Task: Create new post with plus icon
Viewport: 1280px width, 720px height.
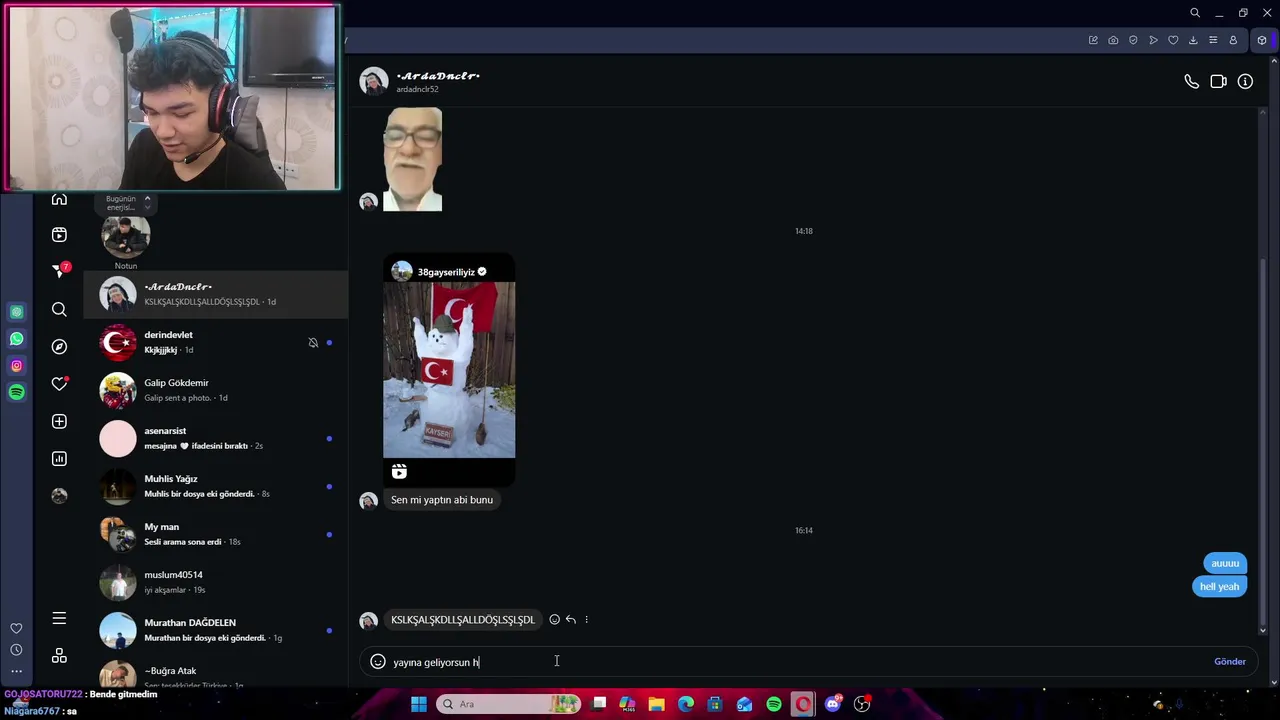Action: tap(59, 421)
